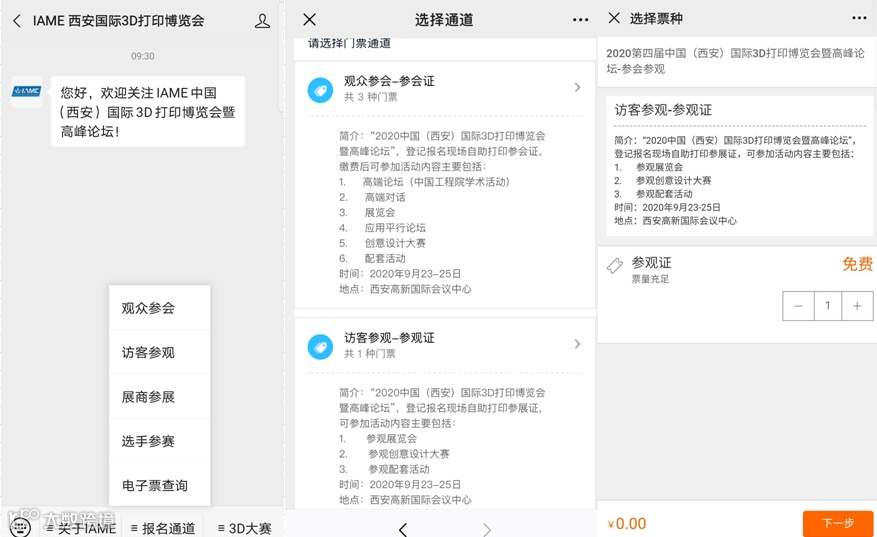Tap 09:30 chat timestamp

click(143, 56)
